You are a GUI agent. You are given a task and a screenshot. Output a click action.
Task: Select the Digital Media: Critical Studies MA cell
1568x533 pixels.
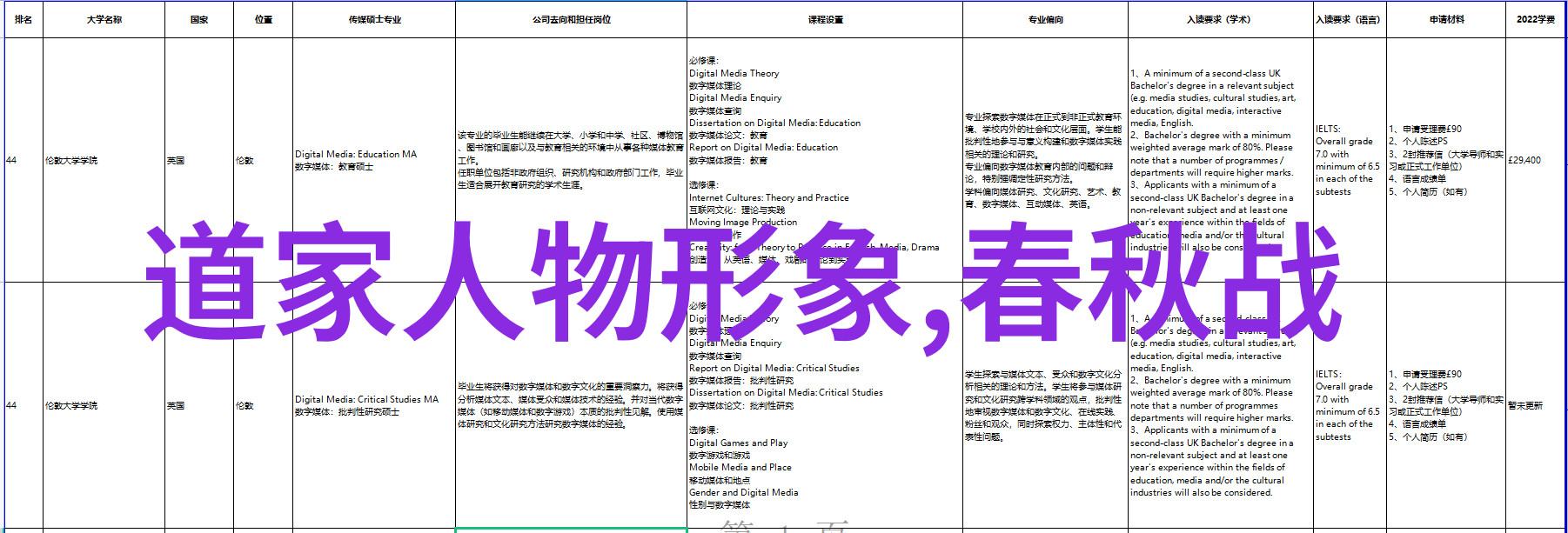click(374, 405)
